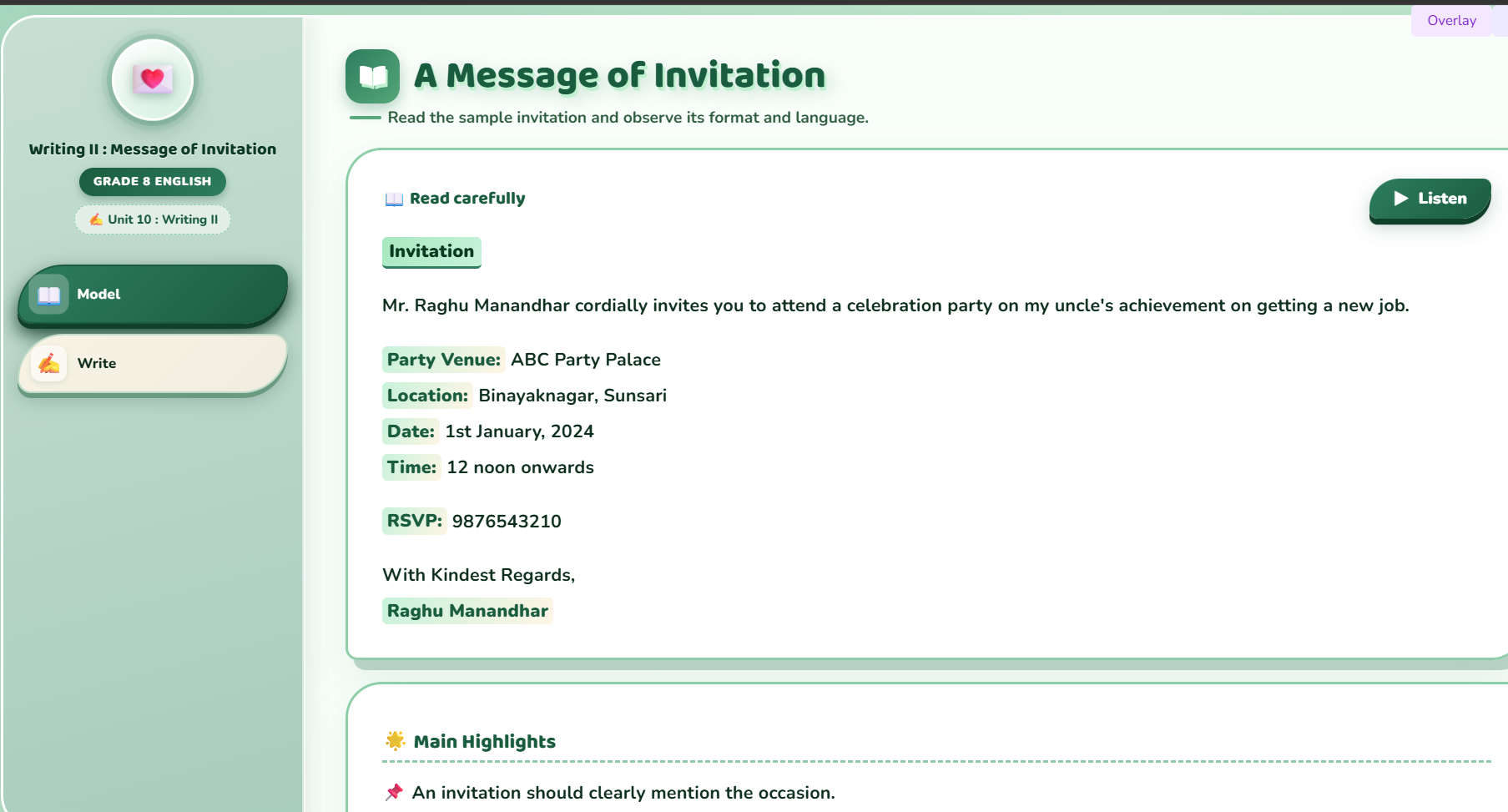Click the signature 'Raghu Manandhar'
Screen dimensions: 1508x812
pos(467,611)
